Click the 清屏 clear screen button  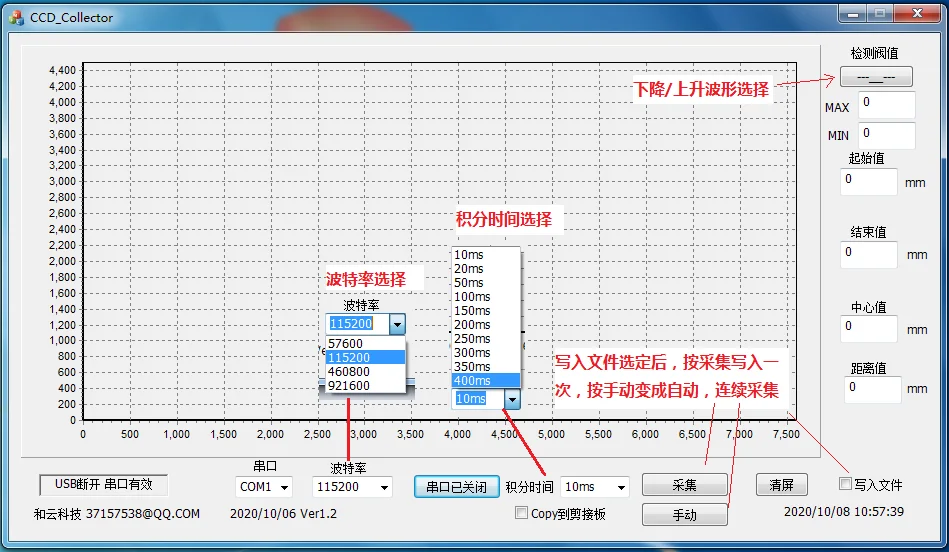coord(781,485)
